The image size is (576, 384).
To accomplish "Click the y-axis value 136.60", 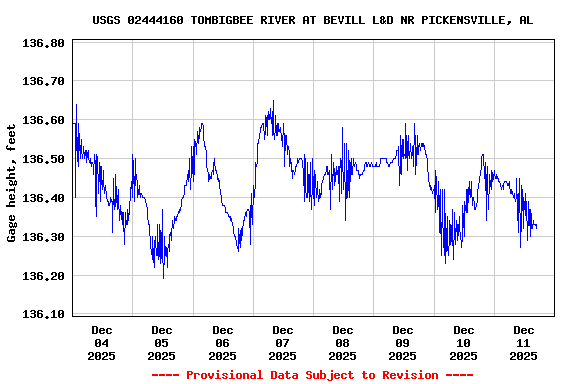I will pos(43,120).
